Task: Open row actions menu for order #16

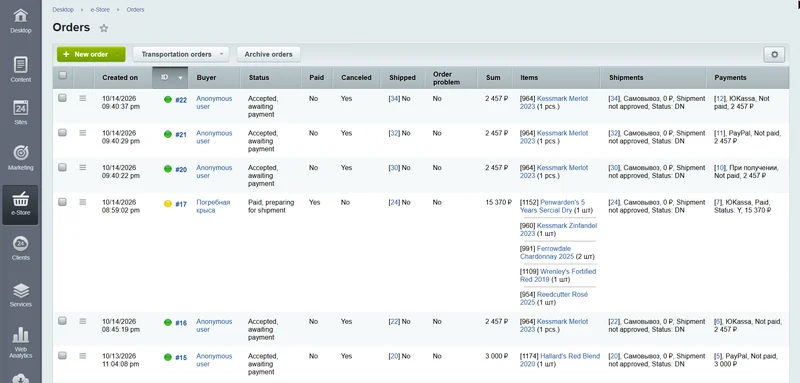Action: point(83,322)
